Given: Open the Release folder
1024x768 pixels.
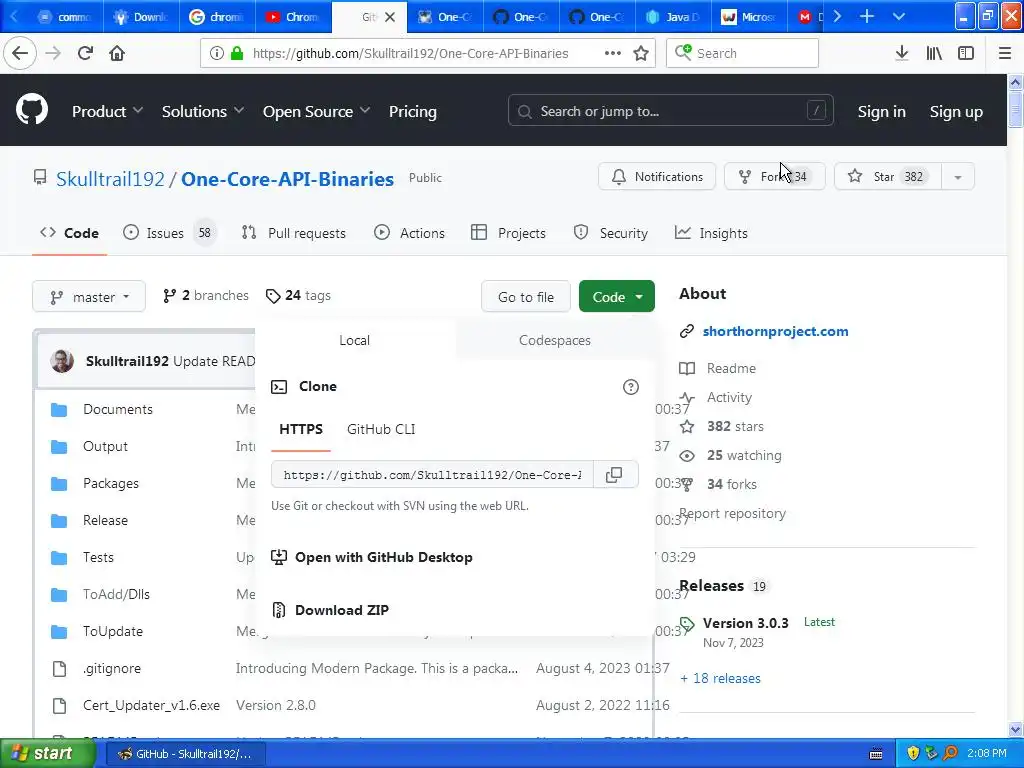Looking at the screenshot, I should click(x=105, y=520).
